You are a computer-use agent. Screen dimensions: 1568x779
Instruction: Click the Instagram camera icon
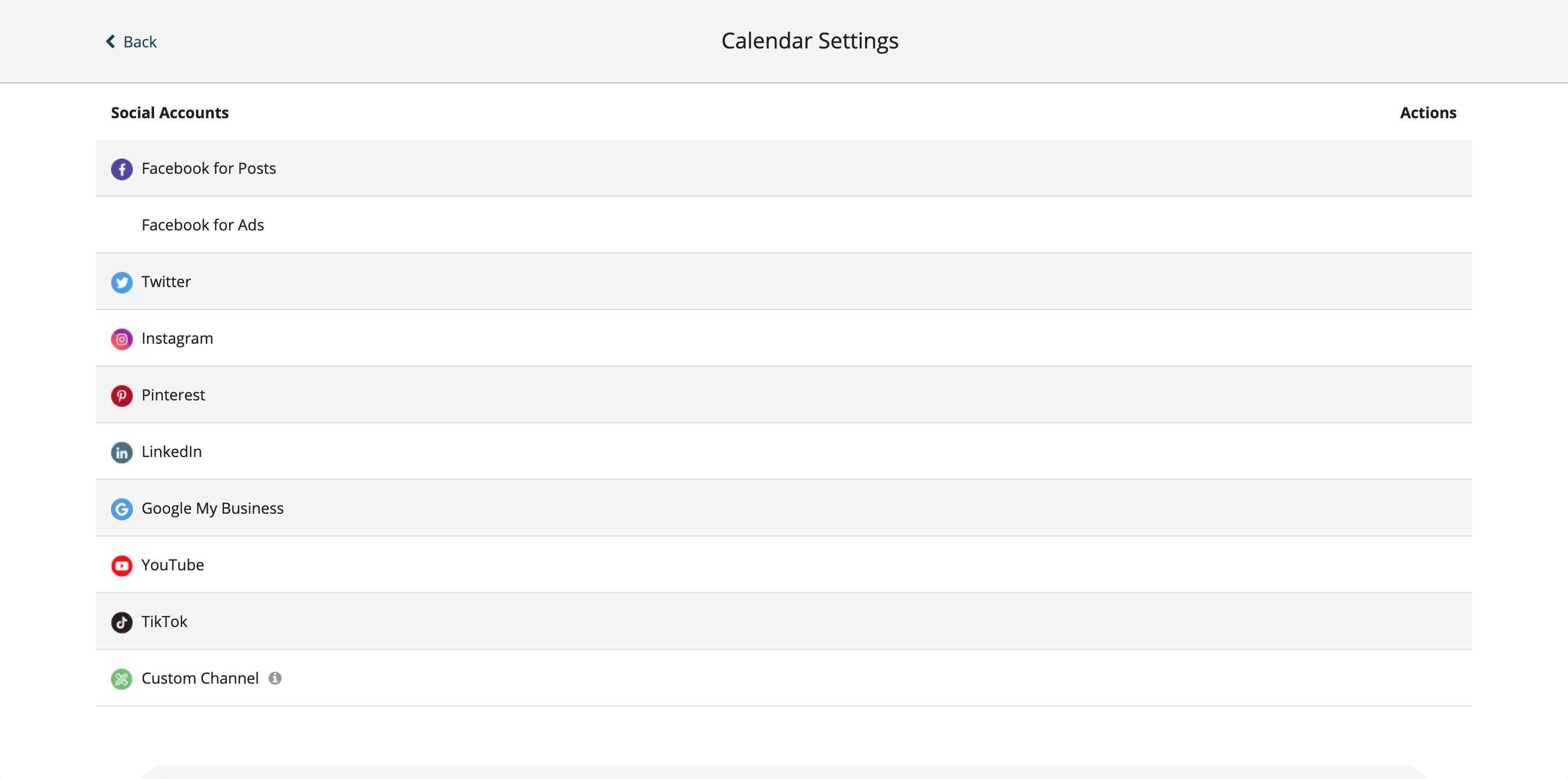click(x=122, y=339)
